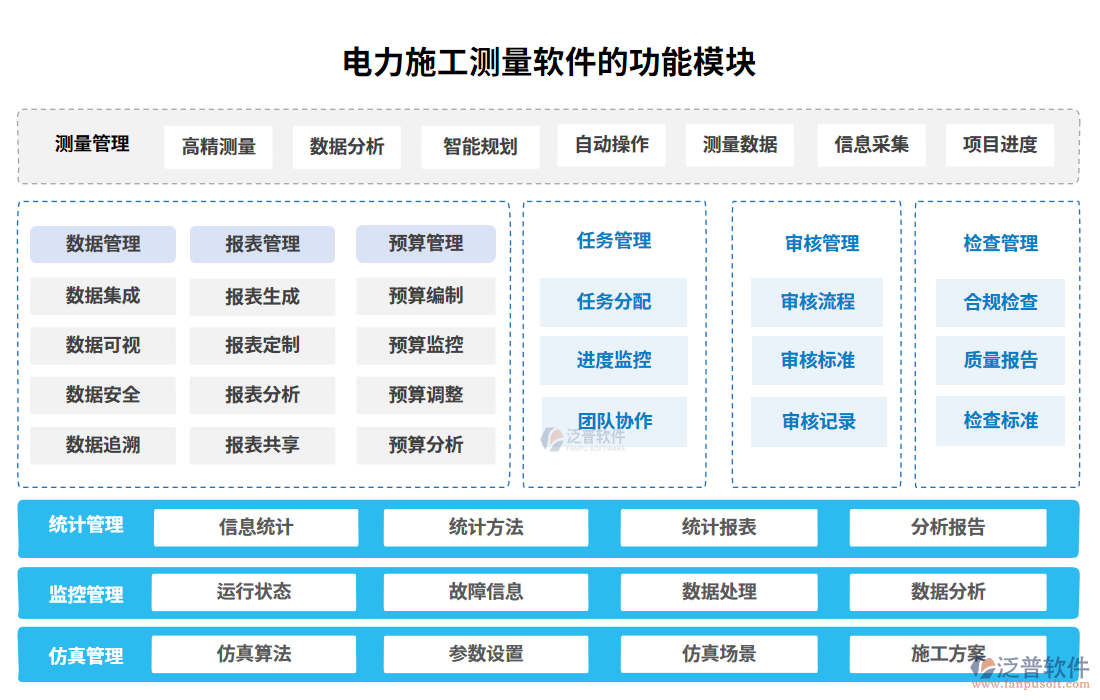Click the 信息采集 item
Image resolution: width=1100 pixels, height=700 pixels.
coord(871,145)
